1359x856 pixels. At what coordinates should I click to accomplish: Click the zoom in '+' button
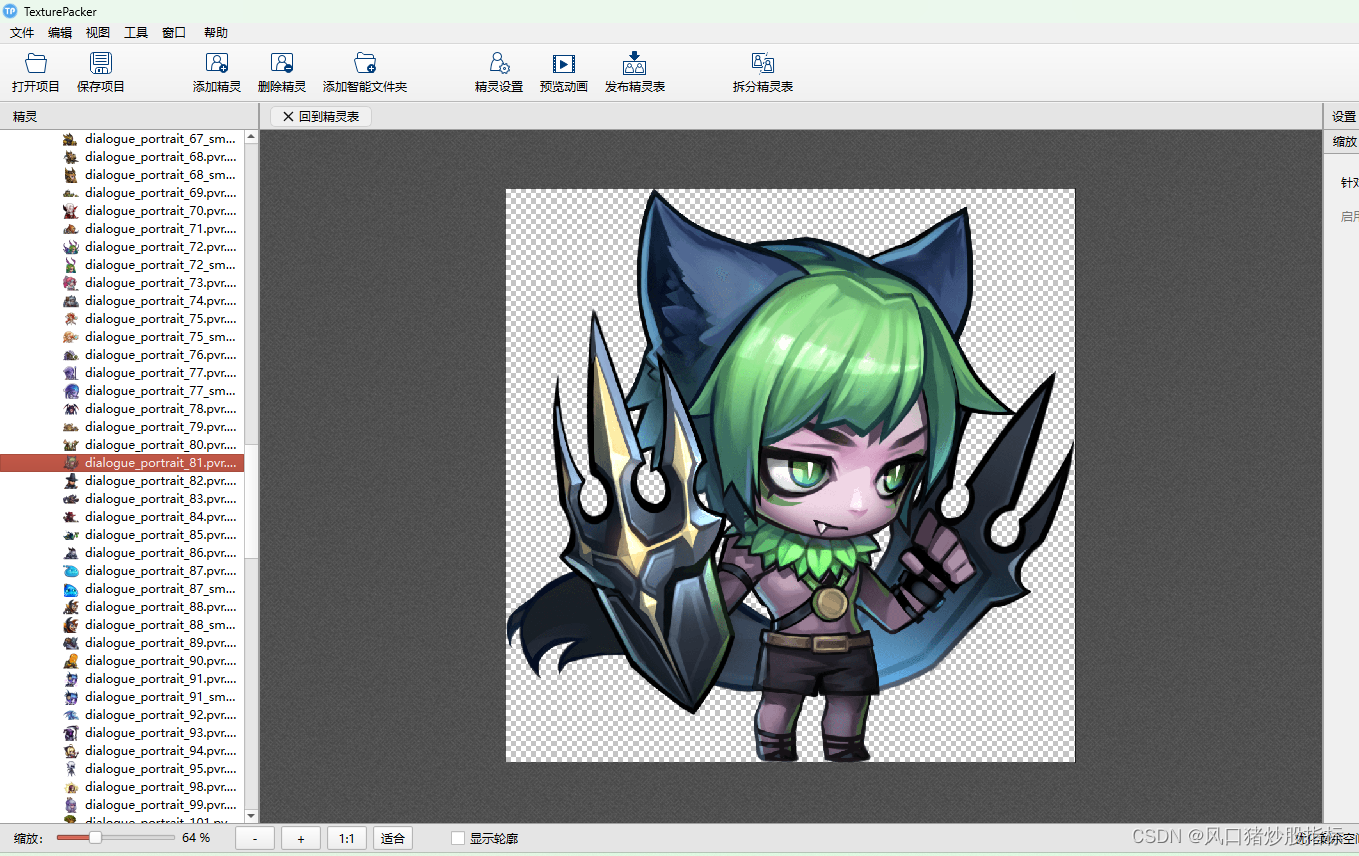click(301, 838)
